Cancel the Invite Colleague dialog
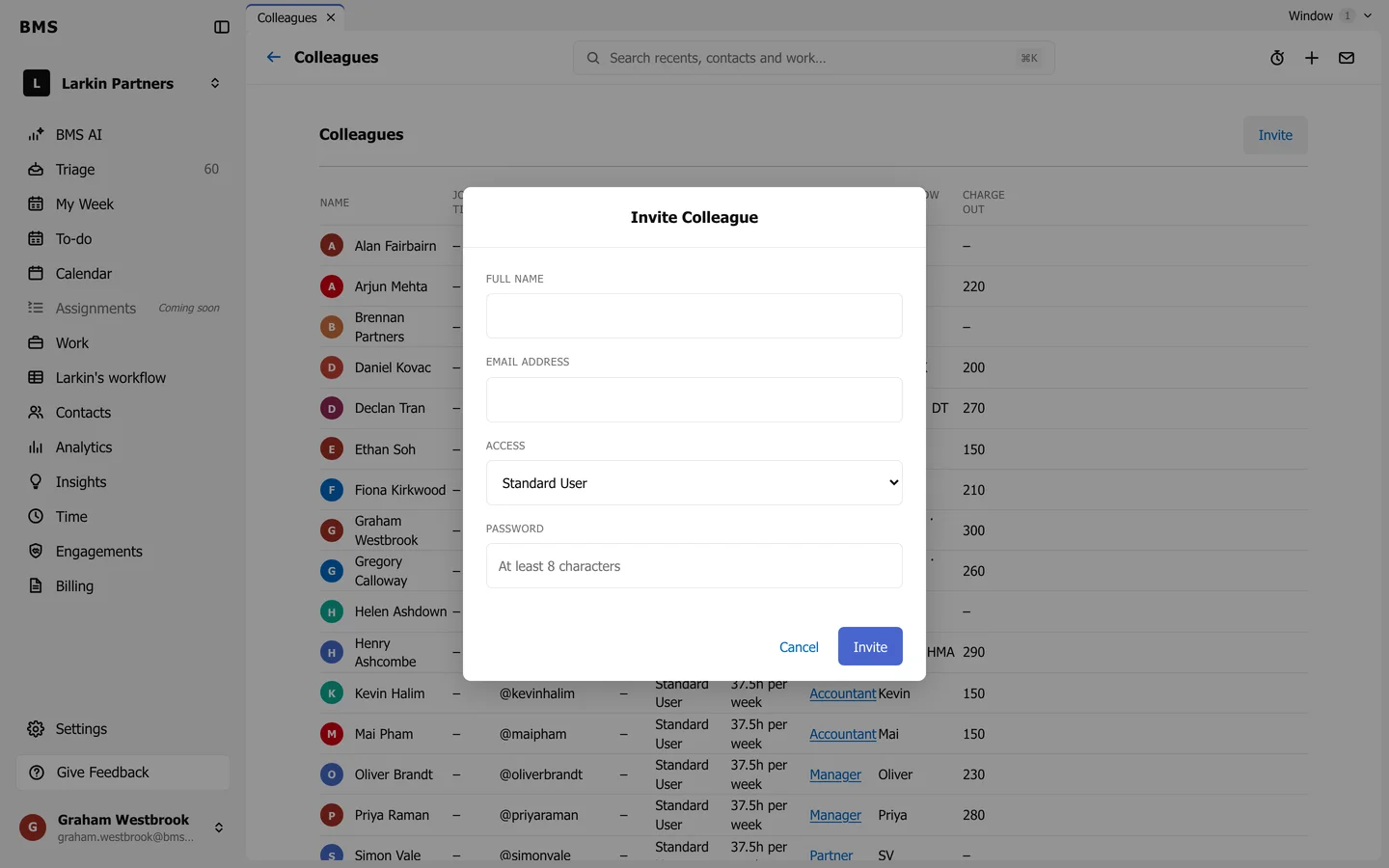 point(799,647)
